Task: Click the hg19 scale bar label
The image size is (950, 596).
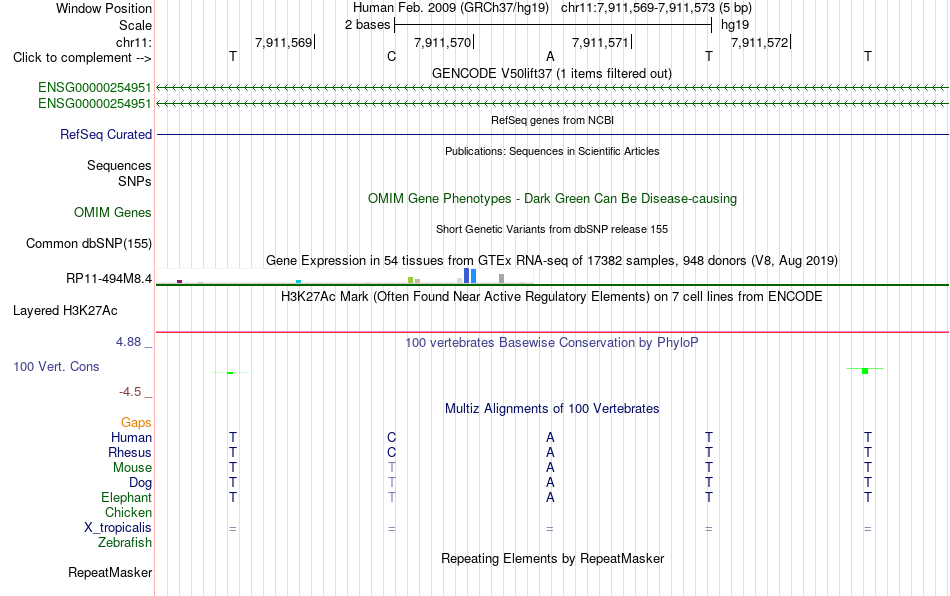Action: [x=735, y=25]
